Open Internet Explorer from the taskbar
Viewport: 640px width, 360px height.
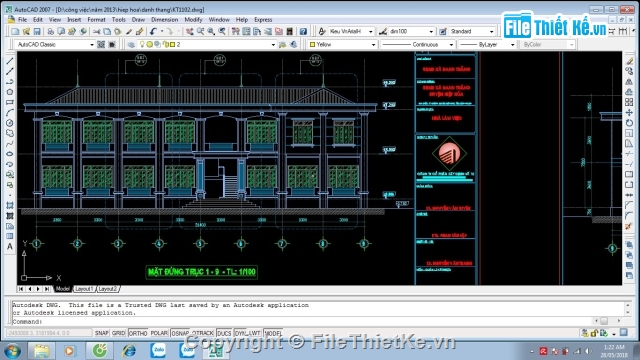click(129, 351)
